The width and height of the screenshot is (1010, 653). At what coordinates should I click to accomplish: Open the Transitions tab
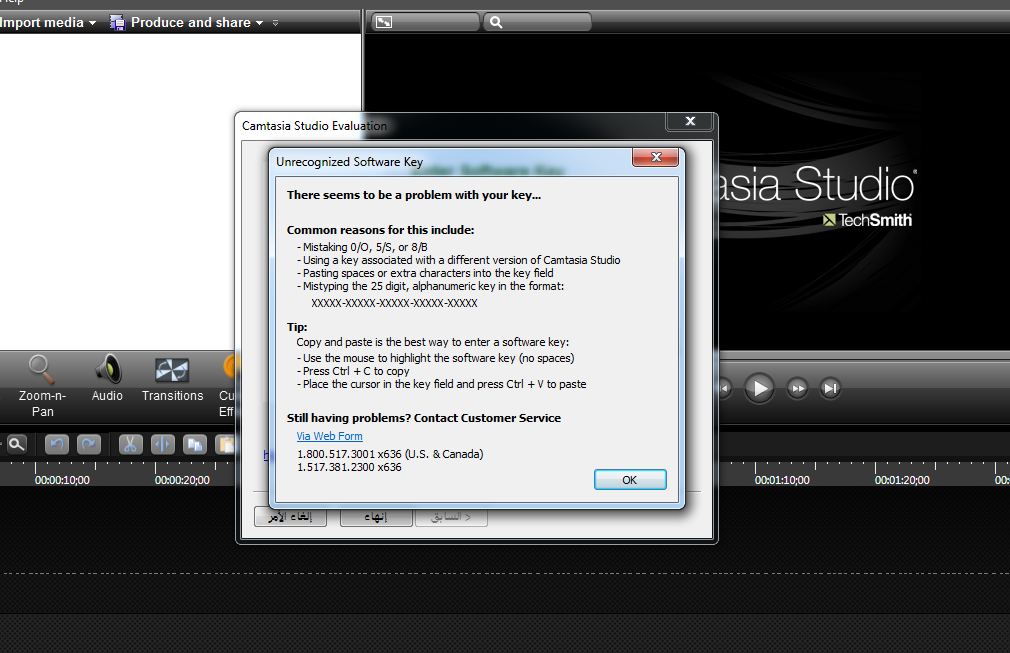(172, 379)
